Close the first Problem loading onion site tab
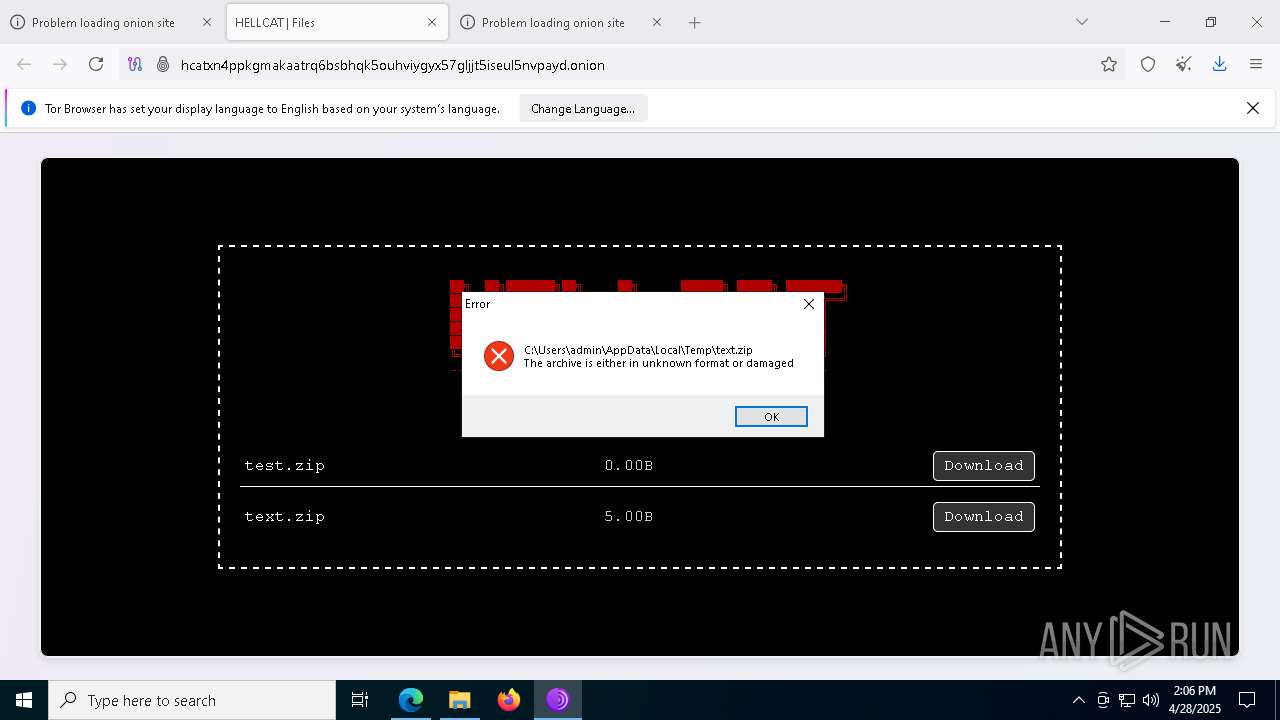This screenshot has height=720, width=1280. coord(207,22)
